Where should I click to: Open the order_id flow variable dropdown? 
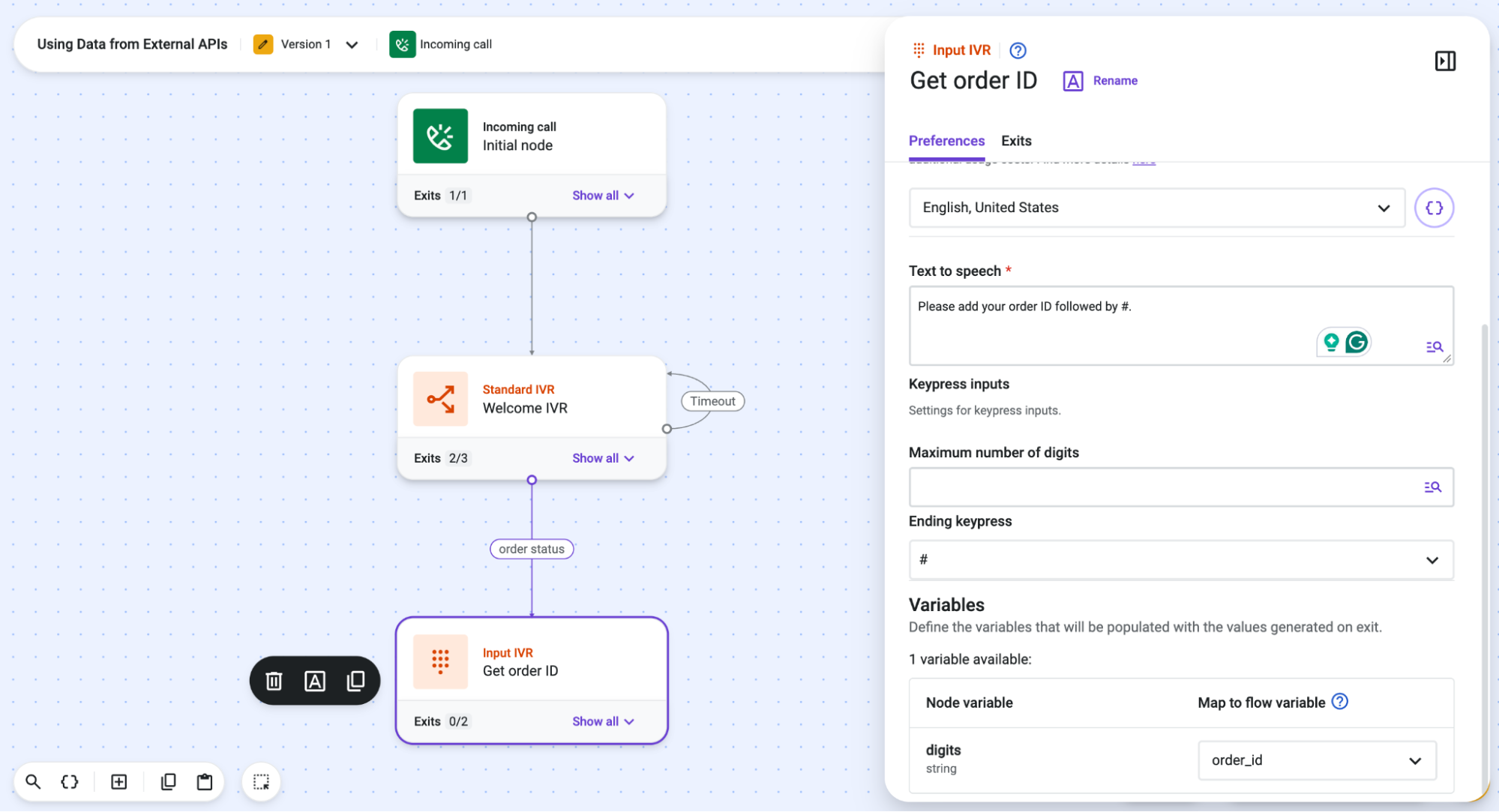click(1317, 760)
